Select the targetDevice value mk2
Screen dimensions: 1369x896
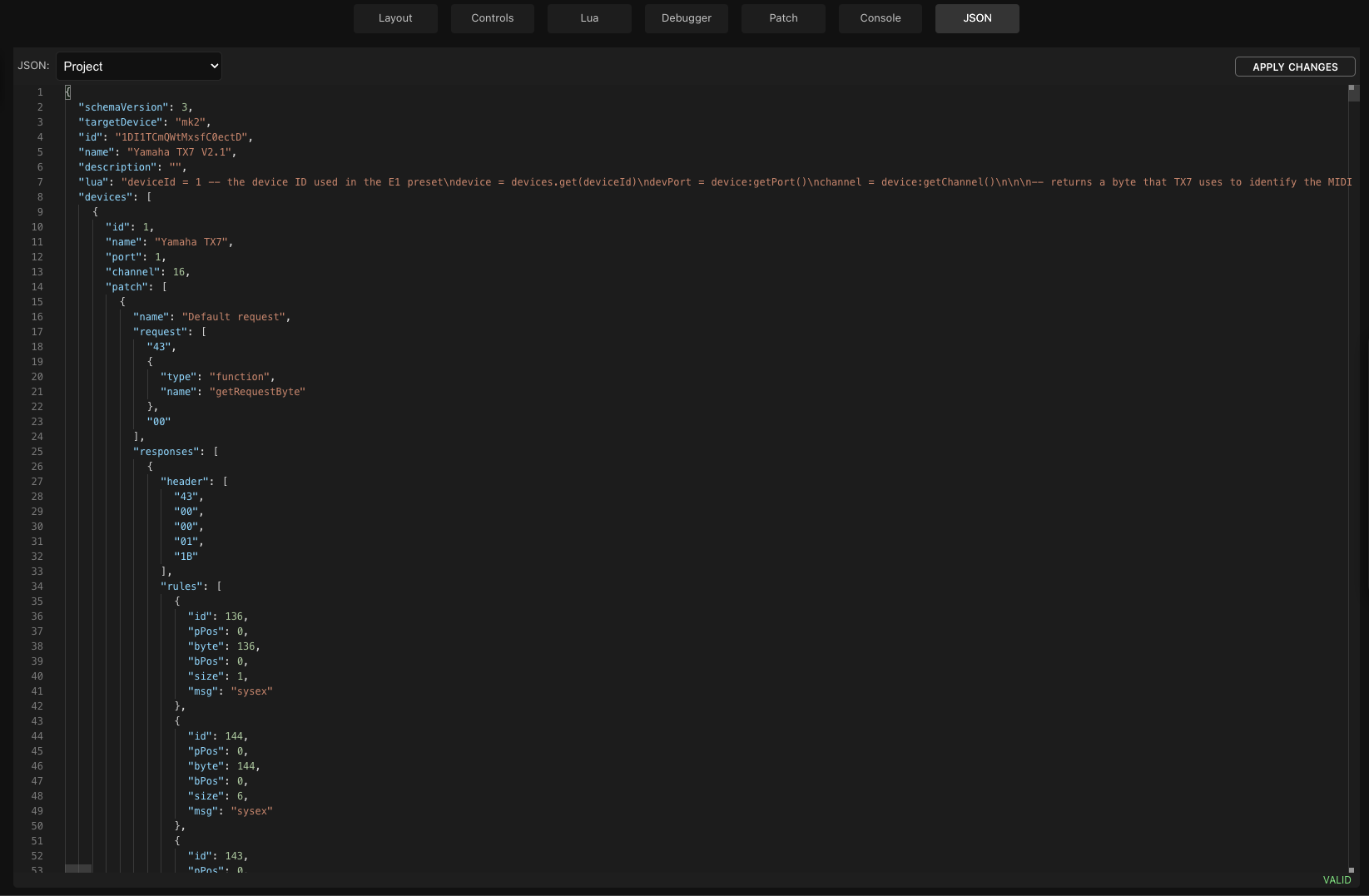[193, 121]
